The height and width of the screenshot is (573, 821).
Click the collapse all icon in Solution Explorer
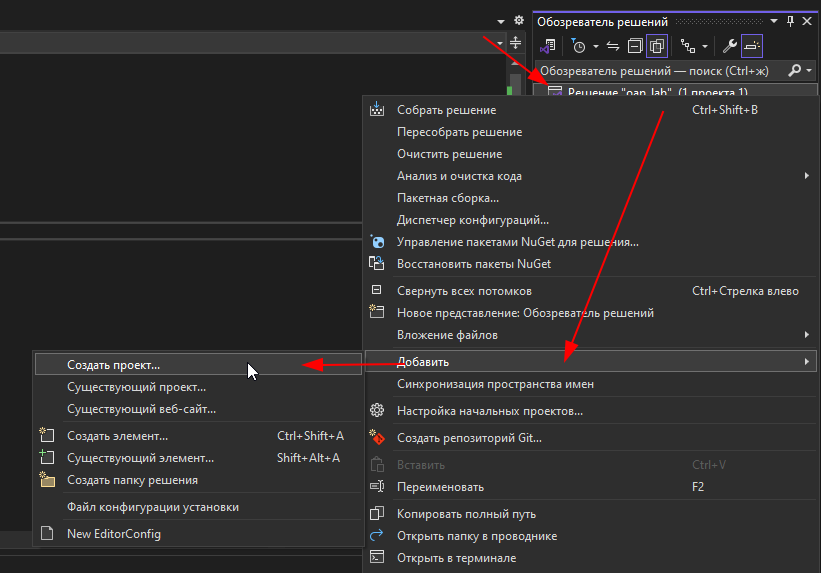pos(635,46)
